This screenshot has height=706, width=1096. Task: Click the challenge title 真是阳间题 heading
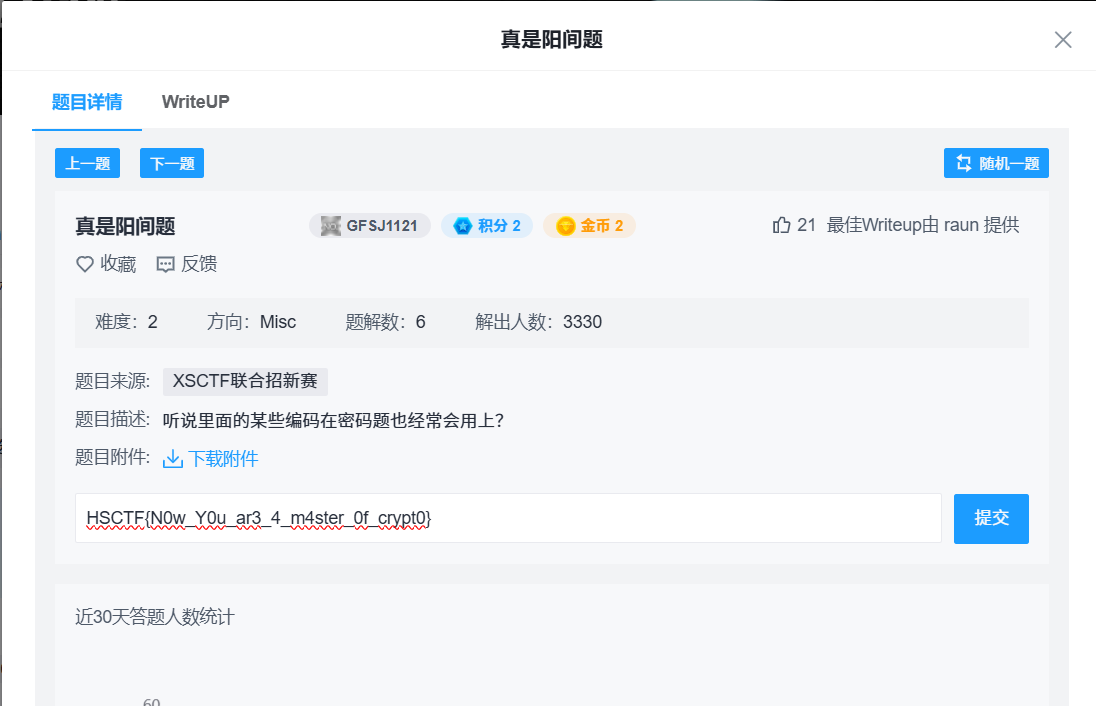125,226
